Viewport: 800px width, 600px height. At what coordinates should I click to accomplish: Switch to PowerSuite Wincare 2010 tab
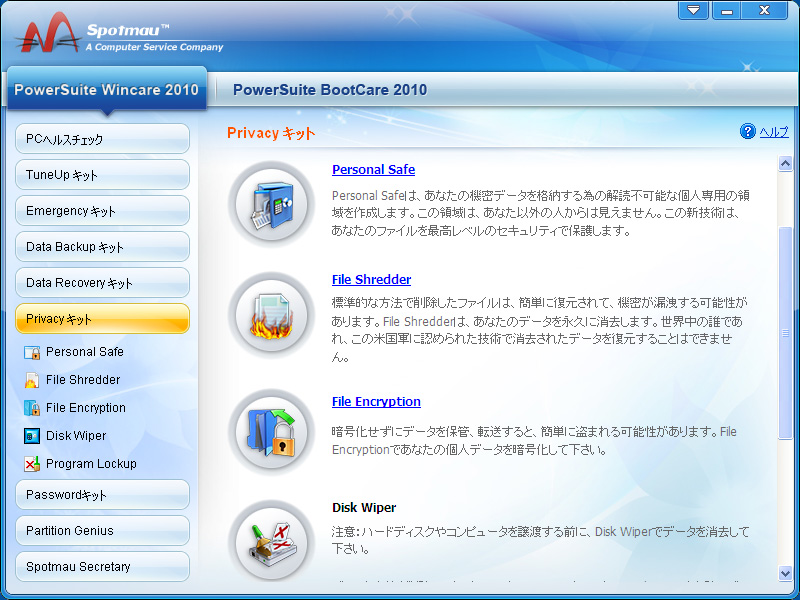[x=107, y=90]
